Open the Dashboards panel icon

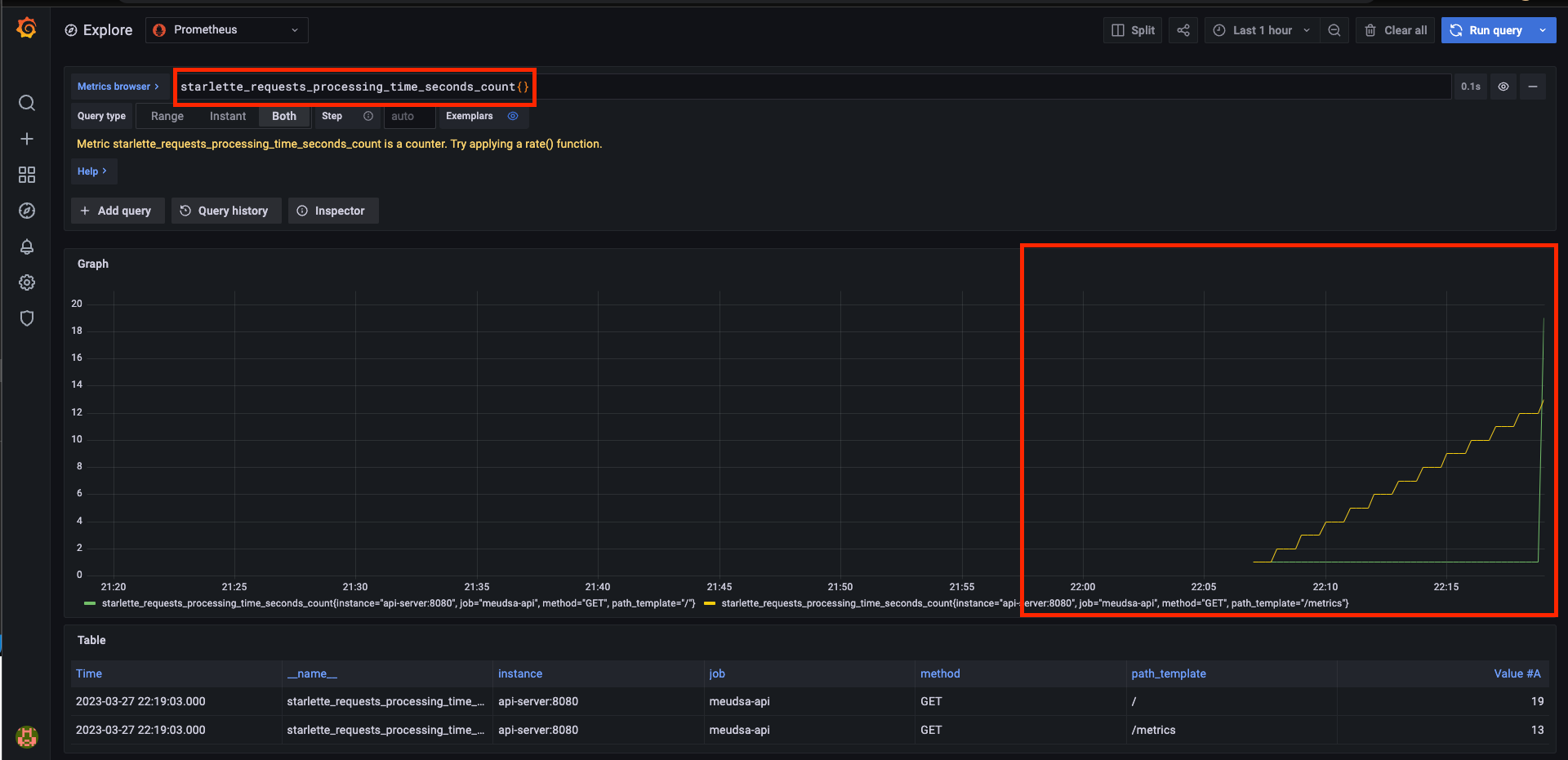[27, 174]
